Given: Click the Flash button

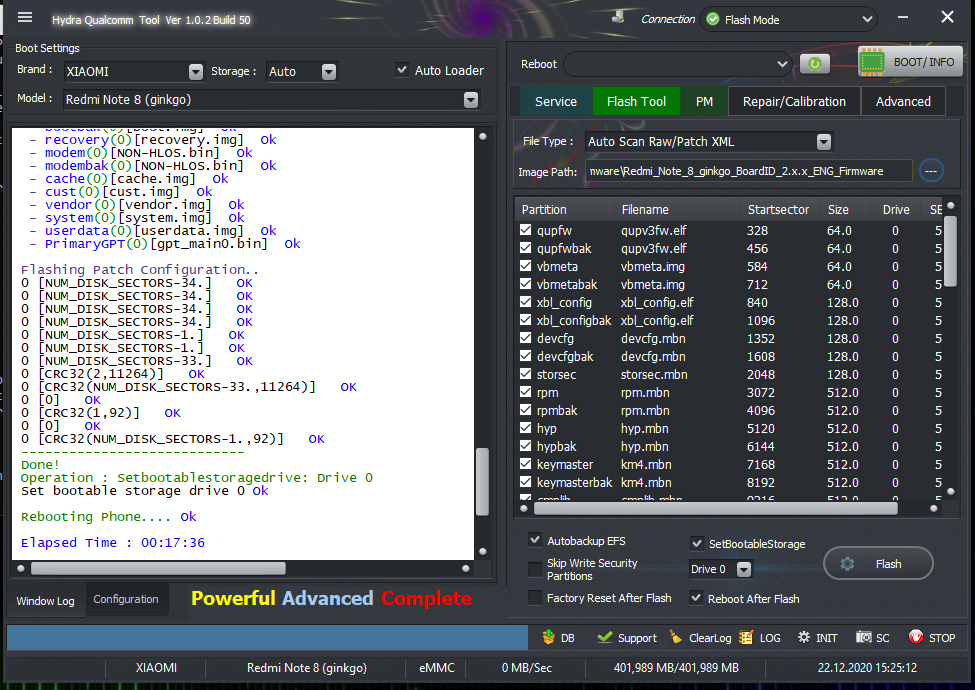Looking at the screenshot, I should coord(878,564).
